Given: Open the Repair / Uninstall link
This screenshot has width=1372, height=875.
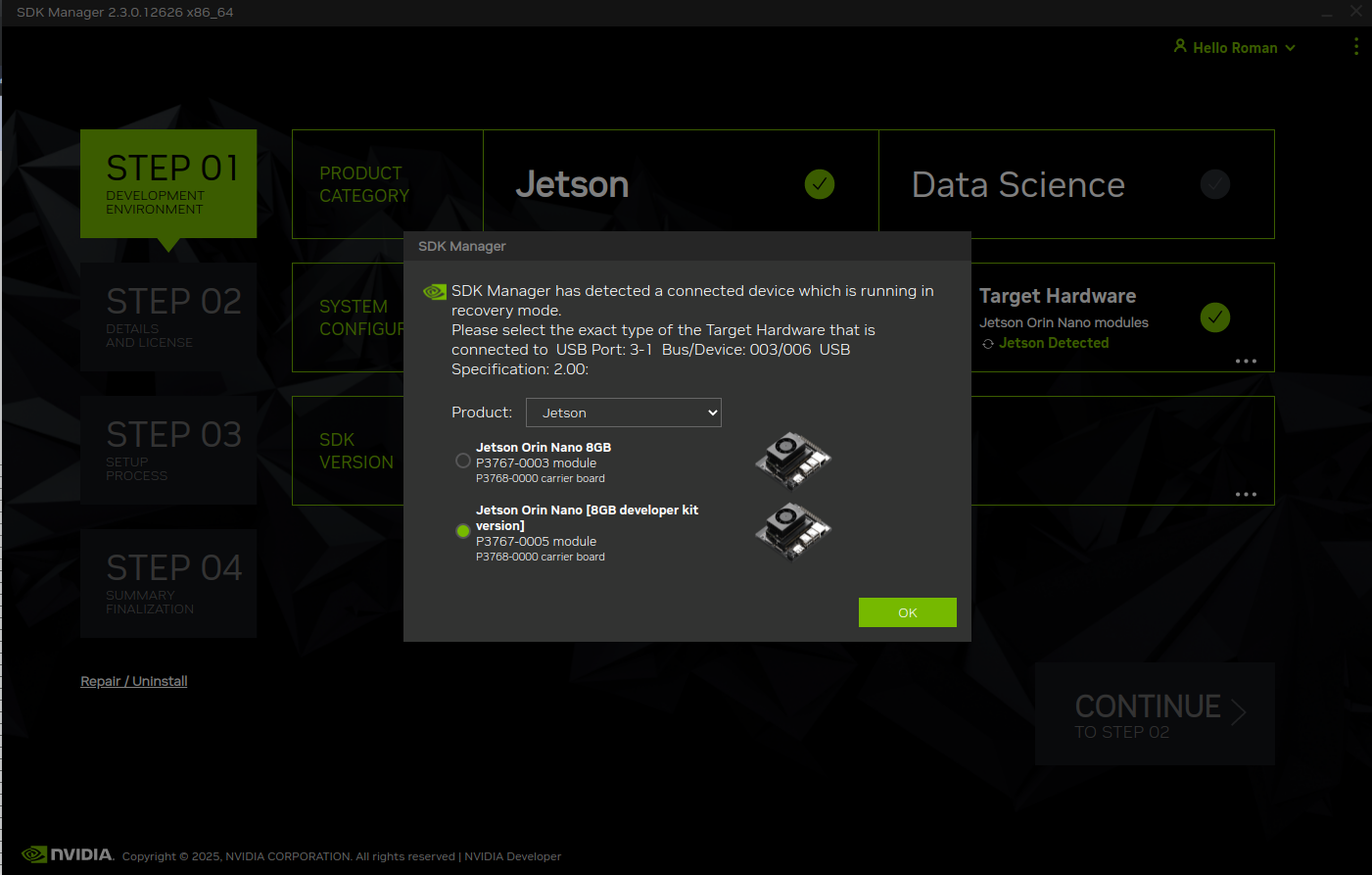Looking at the screenshot, I should (134, 681).
